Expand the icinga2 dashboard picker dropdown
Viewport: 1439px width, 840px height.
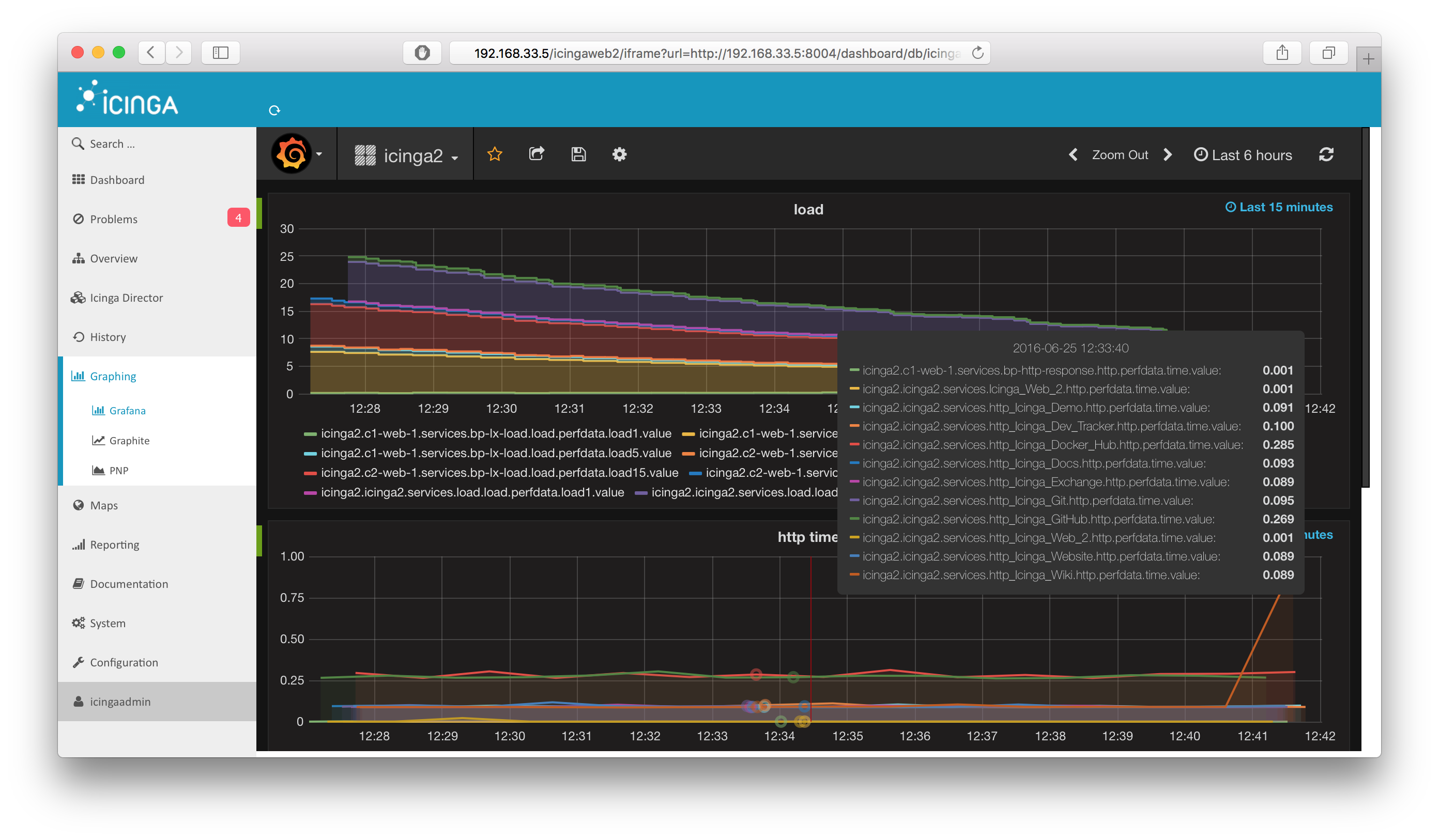click(x=412, y=155)
